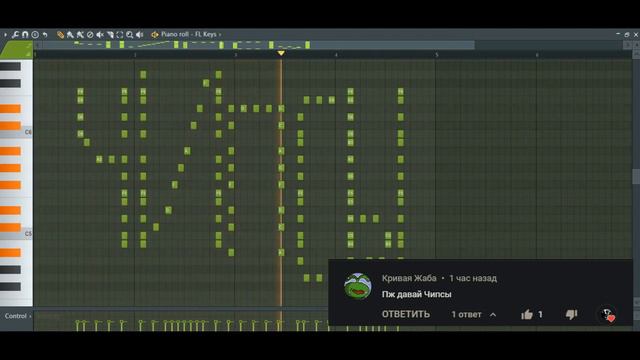This screenshot has height=360, width=640.
Task: Open the Stamp chord tool
Action: [35, 35]
